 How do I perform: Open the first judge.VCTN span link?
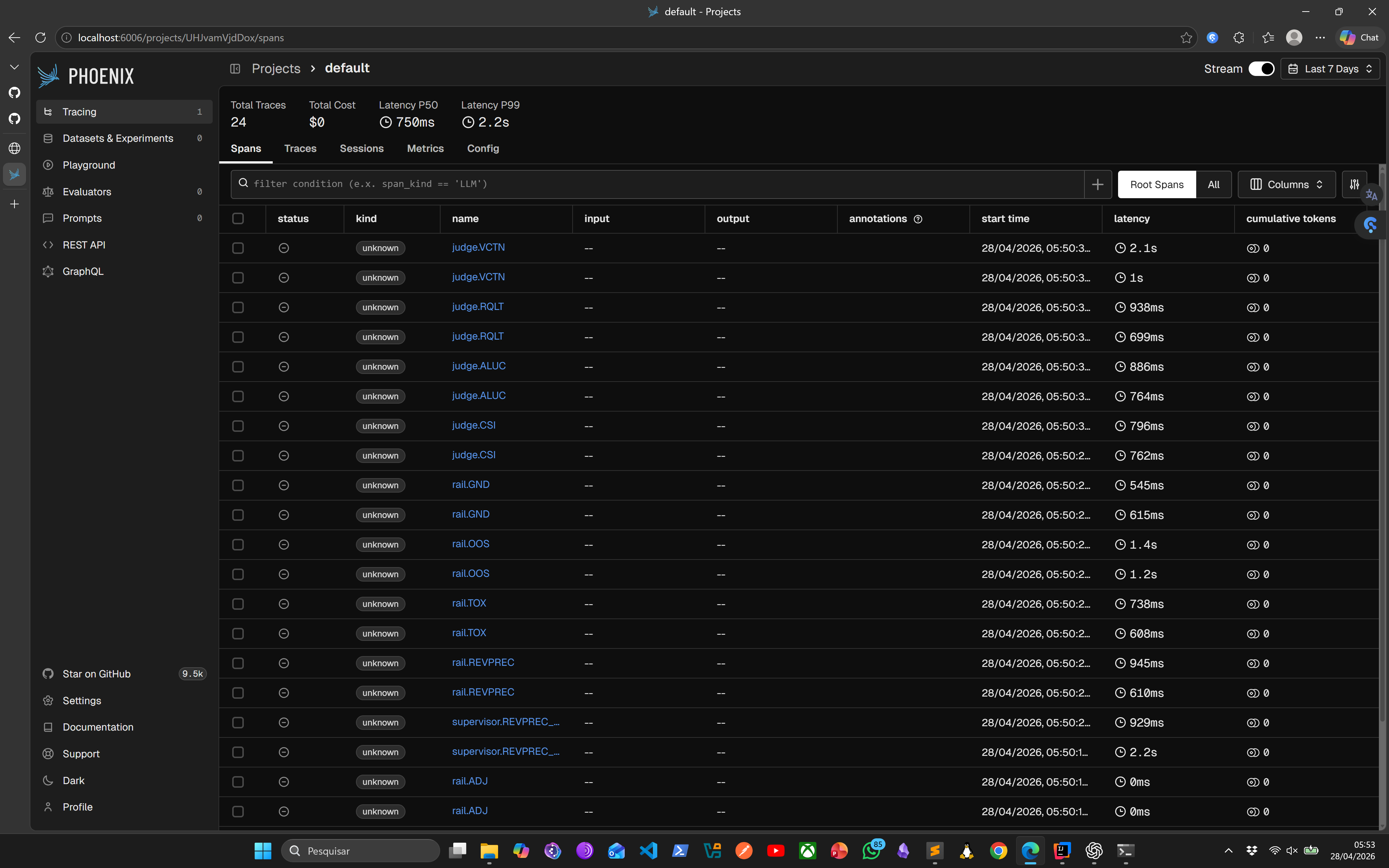coord(478,247)
